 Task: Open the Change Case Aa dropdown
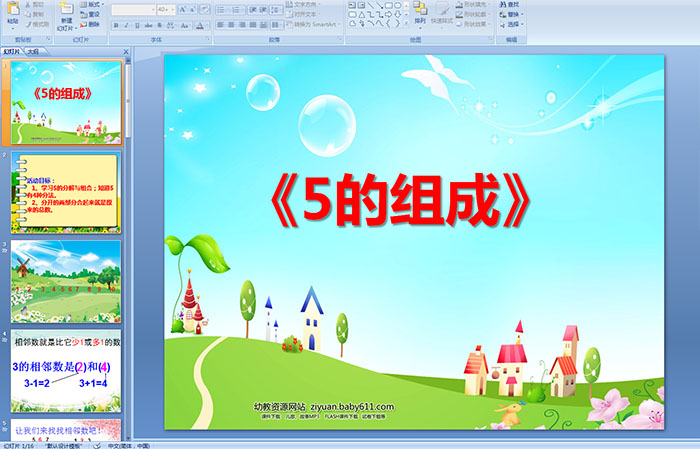coord(185,25)
